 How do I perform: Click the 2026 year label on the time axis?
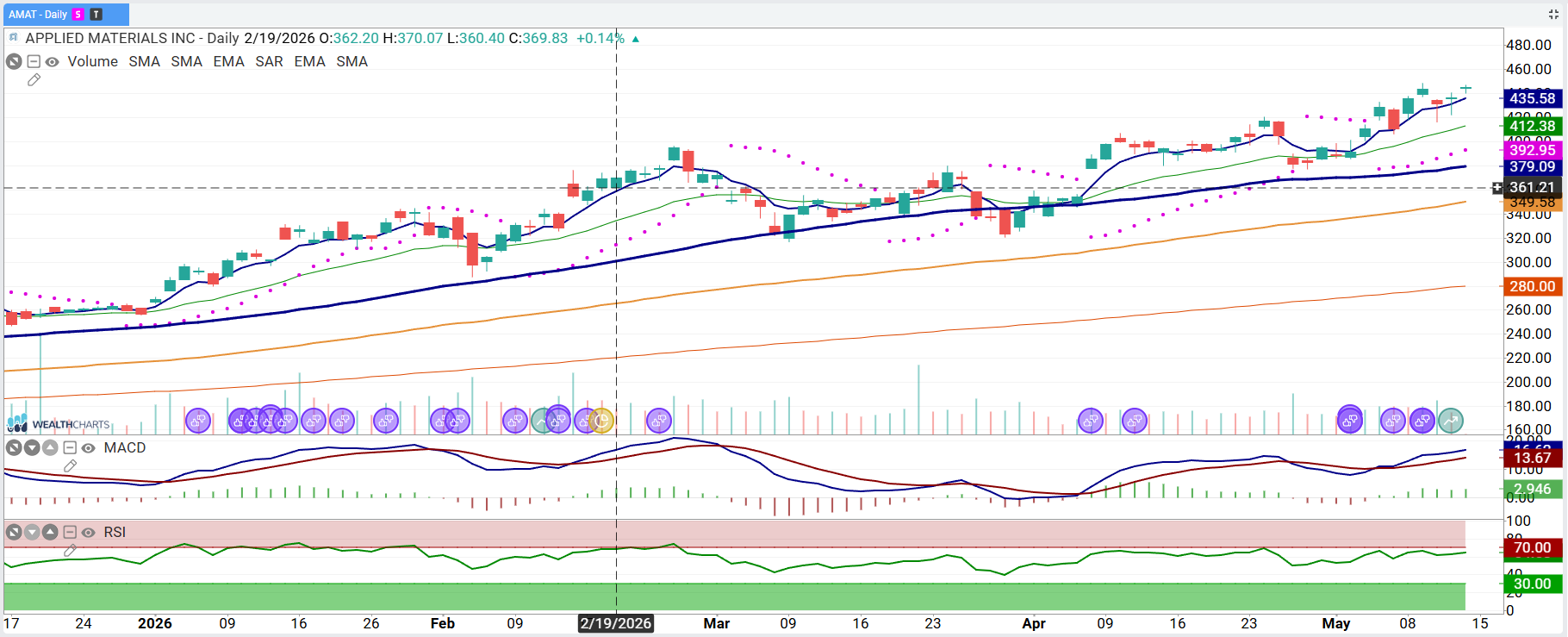[155, 623]
